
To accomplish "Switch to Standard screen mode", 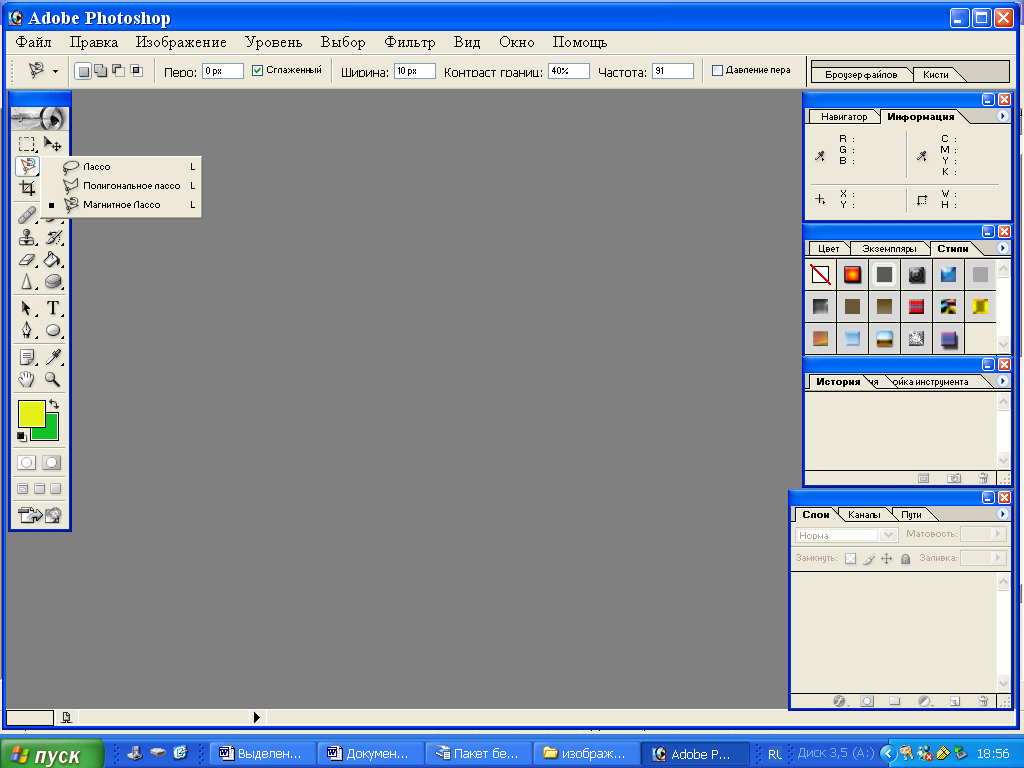I will (23, 488).
